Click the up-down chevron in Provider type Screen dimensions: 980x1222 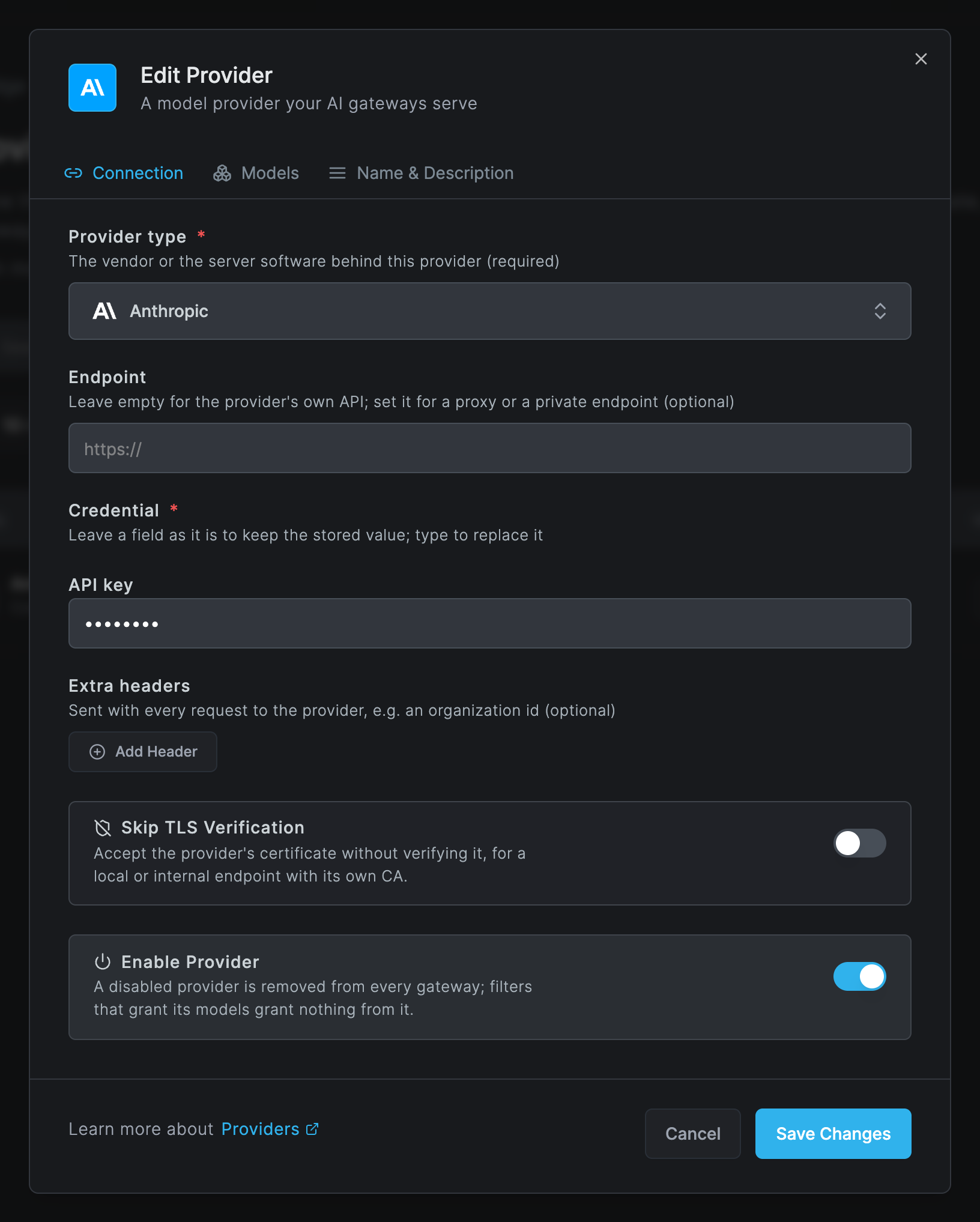click(880, 311)
